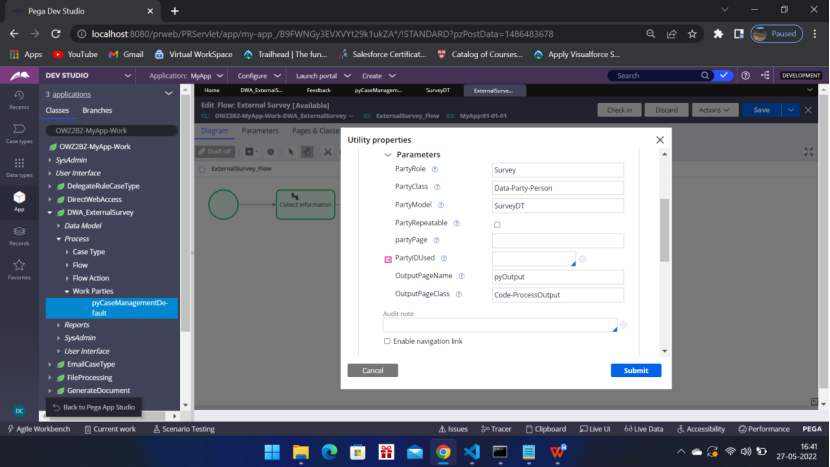Click the Submit button
This screenshot has height=467, width=830.
[x=636, y=371]
